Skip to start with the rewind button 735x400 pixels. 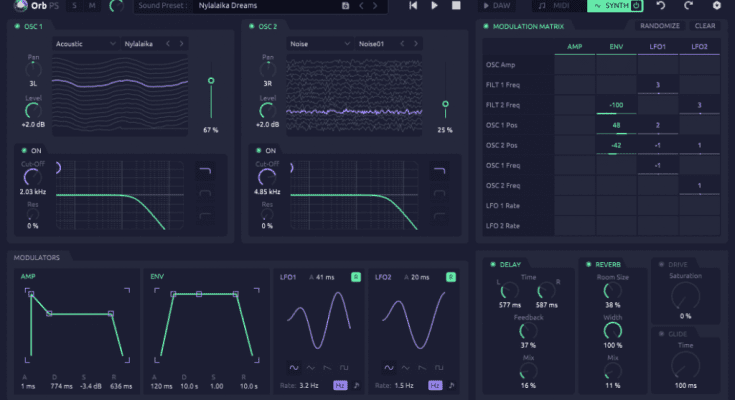tap(413, 6)
